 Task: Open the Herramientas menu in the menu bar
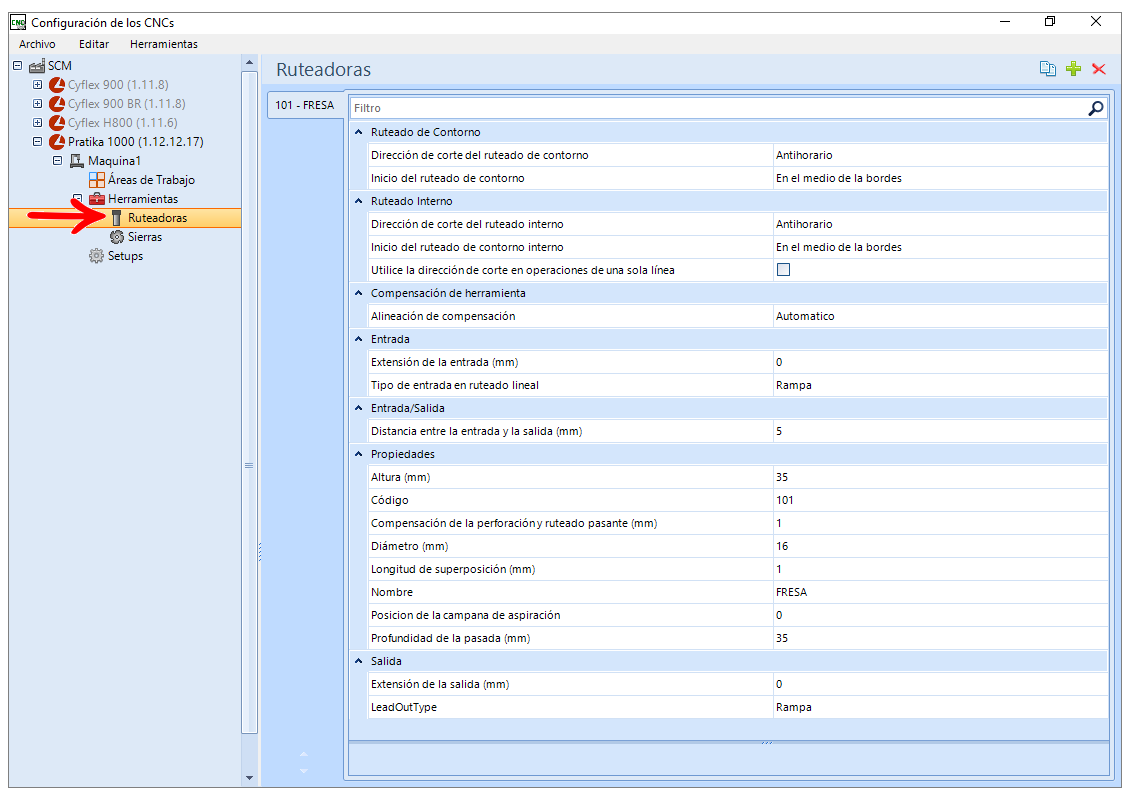click(164, 44)
